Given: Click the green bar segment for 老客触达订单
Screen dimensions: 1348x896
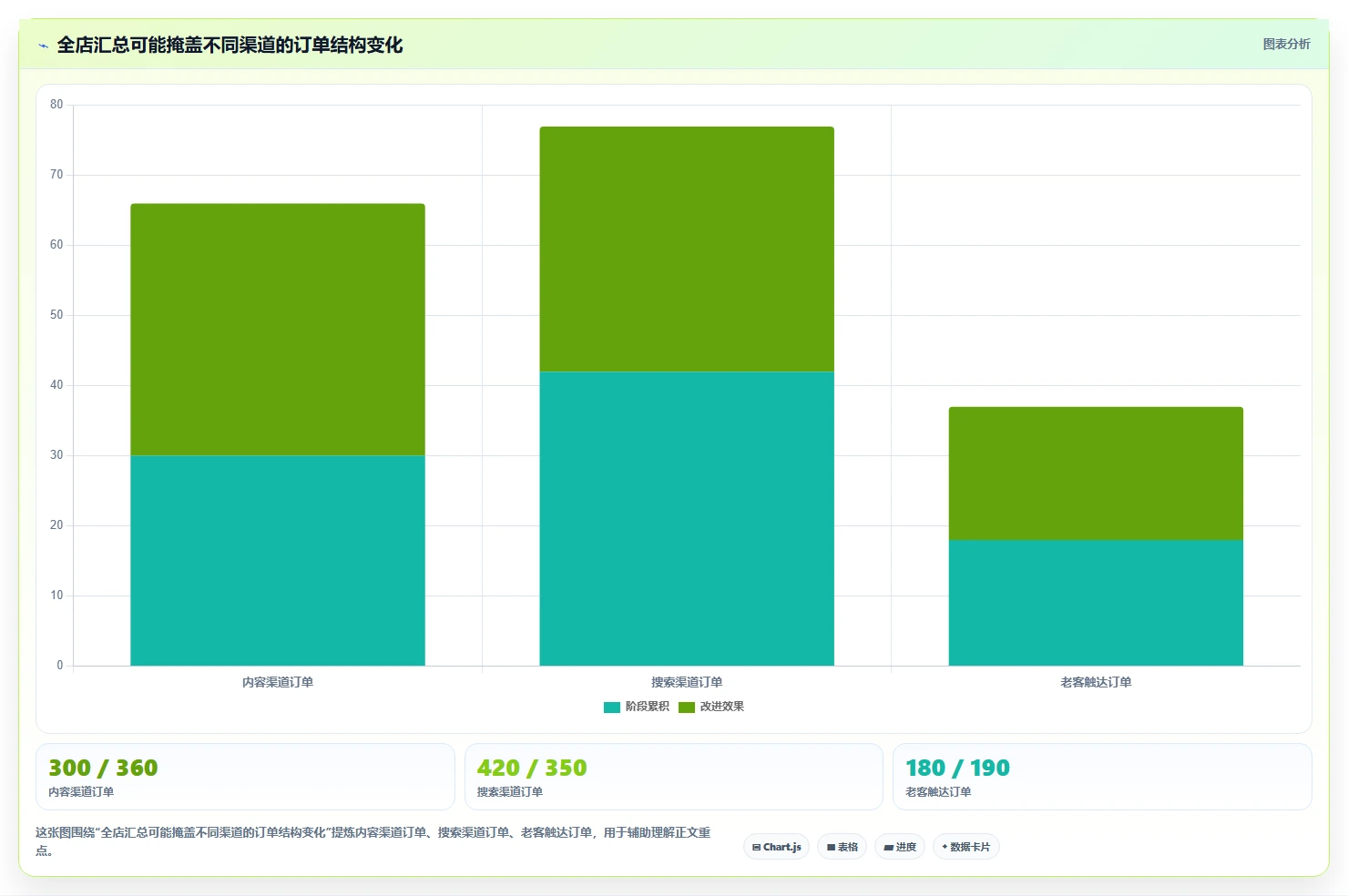Looking at the screenshot, I should [x=1096, y=473].
